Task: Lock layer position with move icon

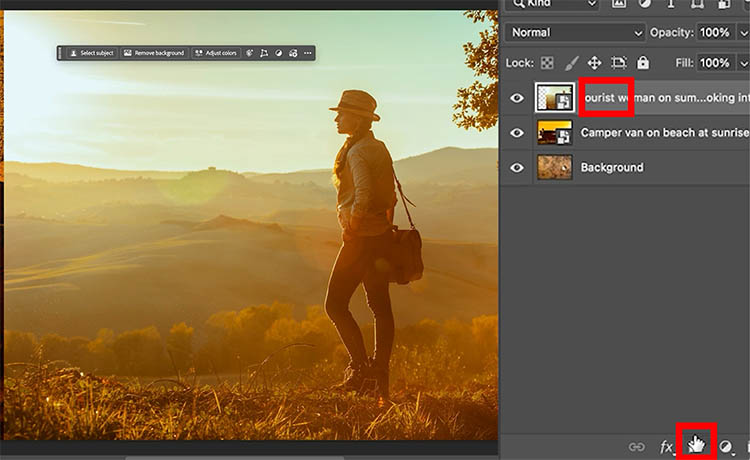Action: point(595,63)
